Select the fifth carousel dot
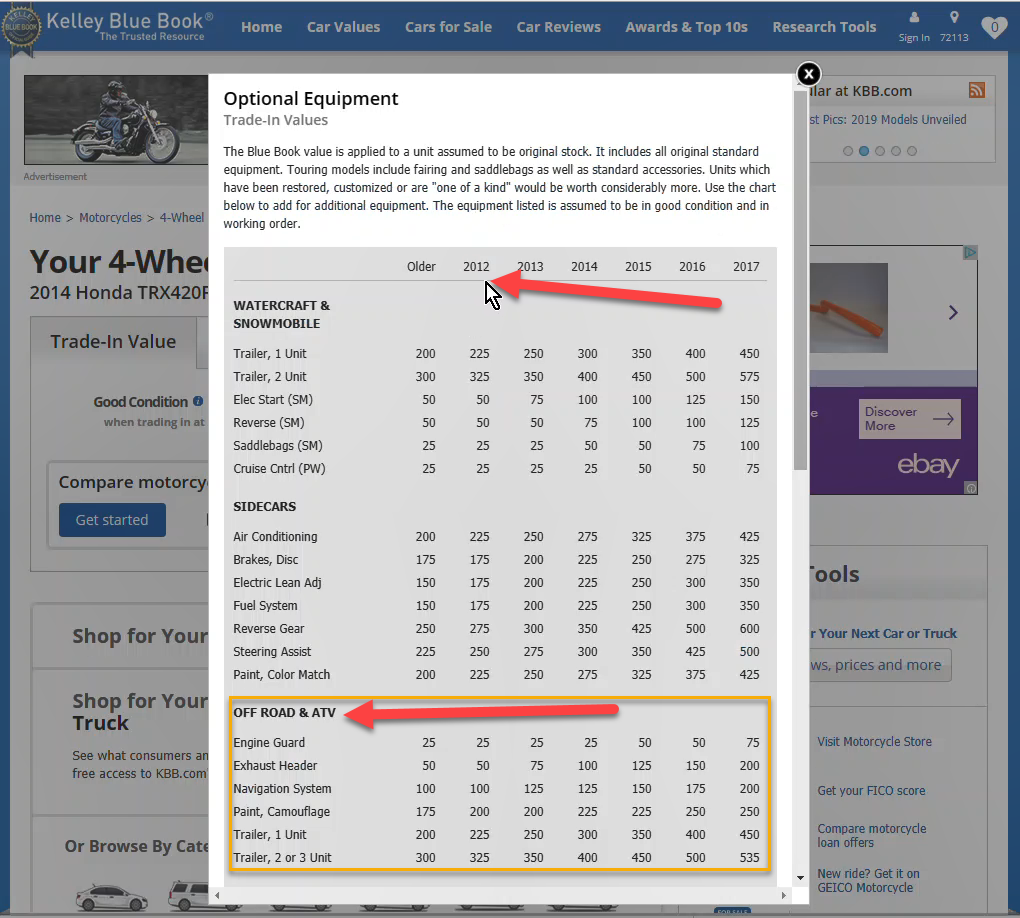 click(912, 151)
